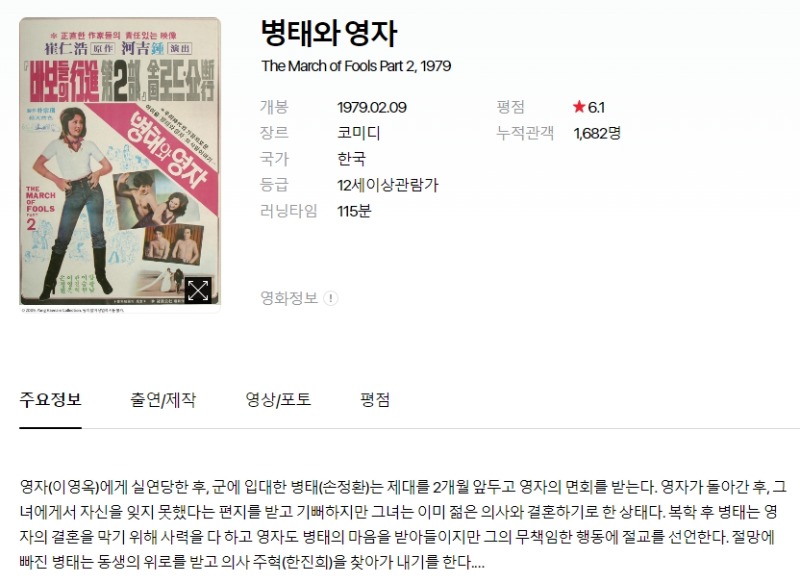
Task: Click the 12세이상관람가 rating text
Action: pyautogui.click(x=388, y=185)
